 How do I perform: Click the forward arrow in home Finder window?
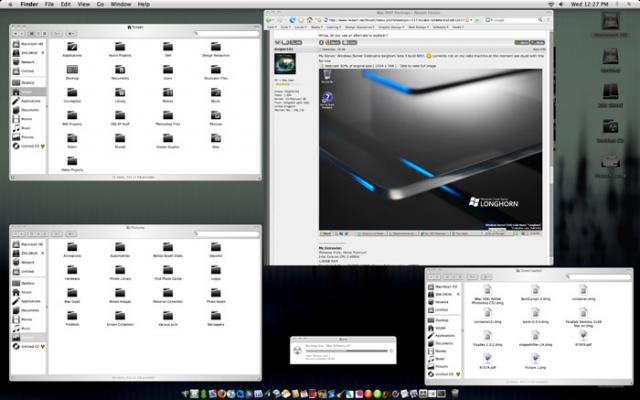coord(22,33)
